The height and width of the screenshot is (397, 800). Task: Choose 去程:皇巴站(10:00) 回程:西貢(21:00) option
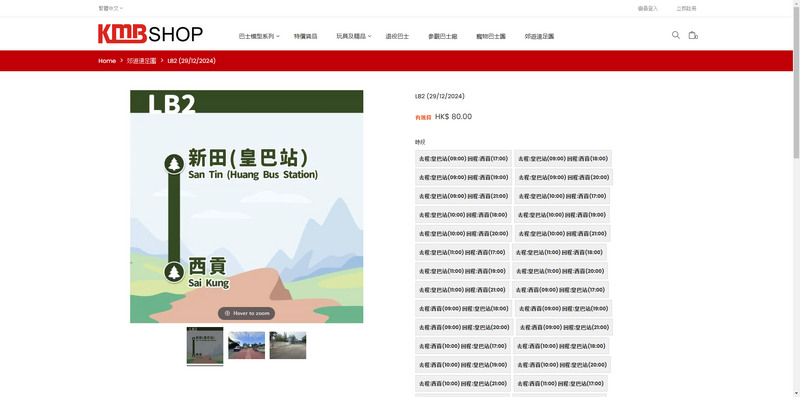(x=562, y=234)
